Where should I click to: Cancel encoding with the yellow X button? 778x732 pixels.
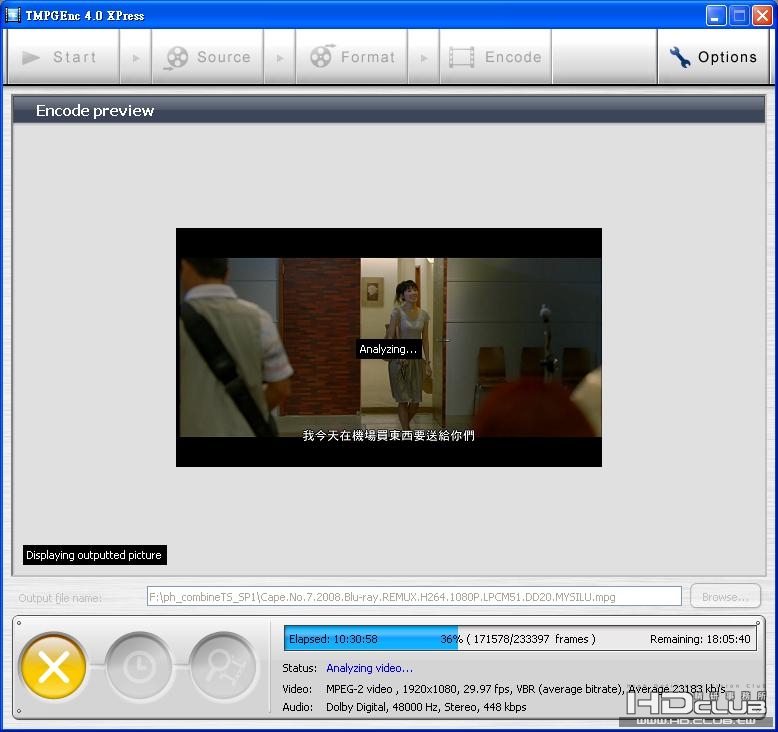tap(54, 666)
